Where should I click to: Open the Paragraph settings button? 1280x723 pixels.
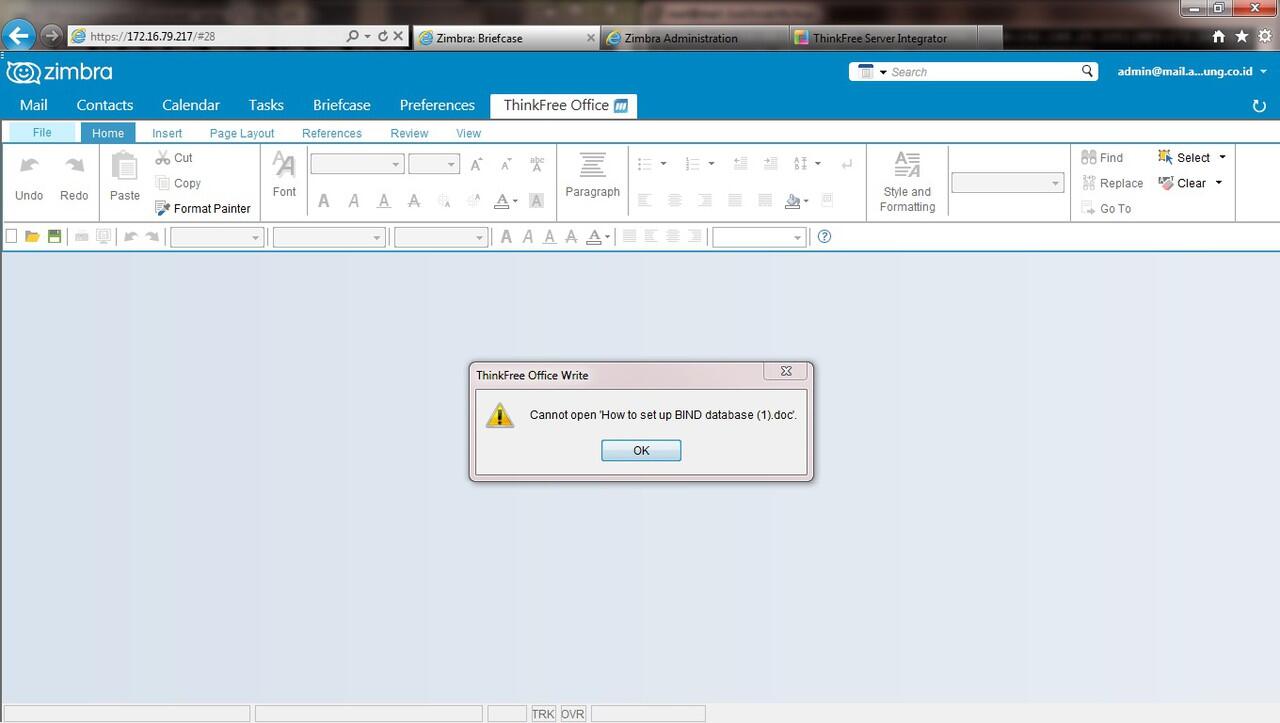[593, 176]
